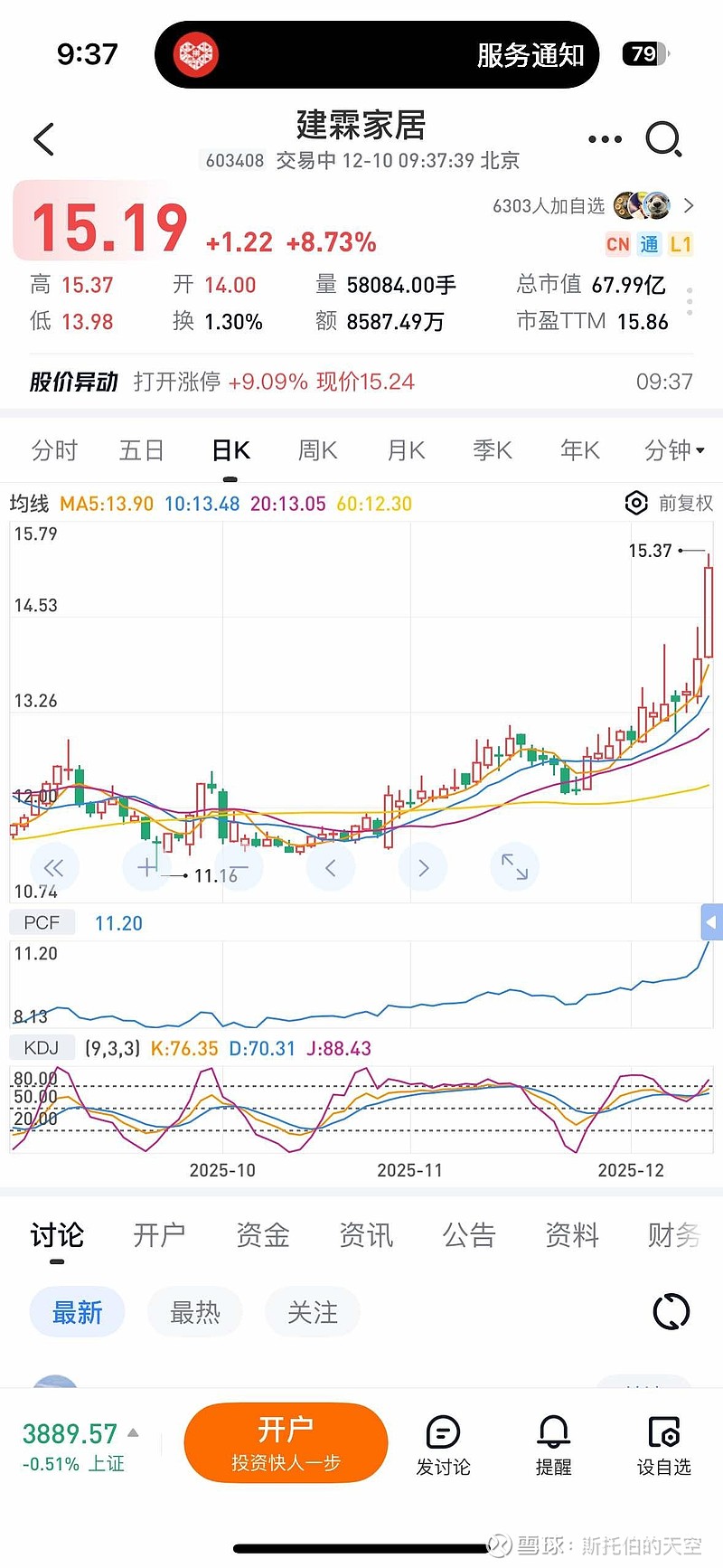
Task: Move the chart right one step
Action: 423,867
